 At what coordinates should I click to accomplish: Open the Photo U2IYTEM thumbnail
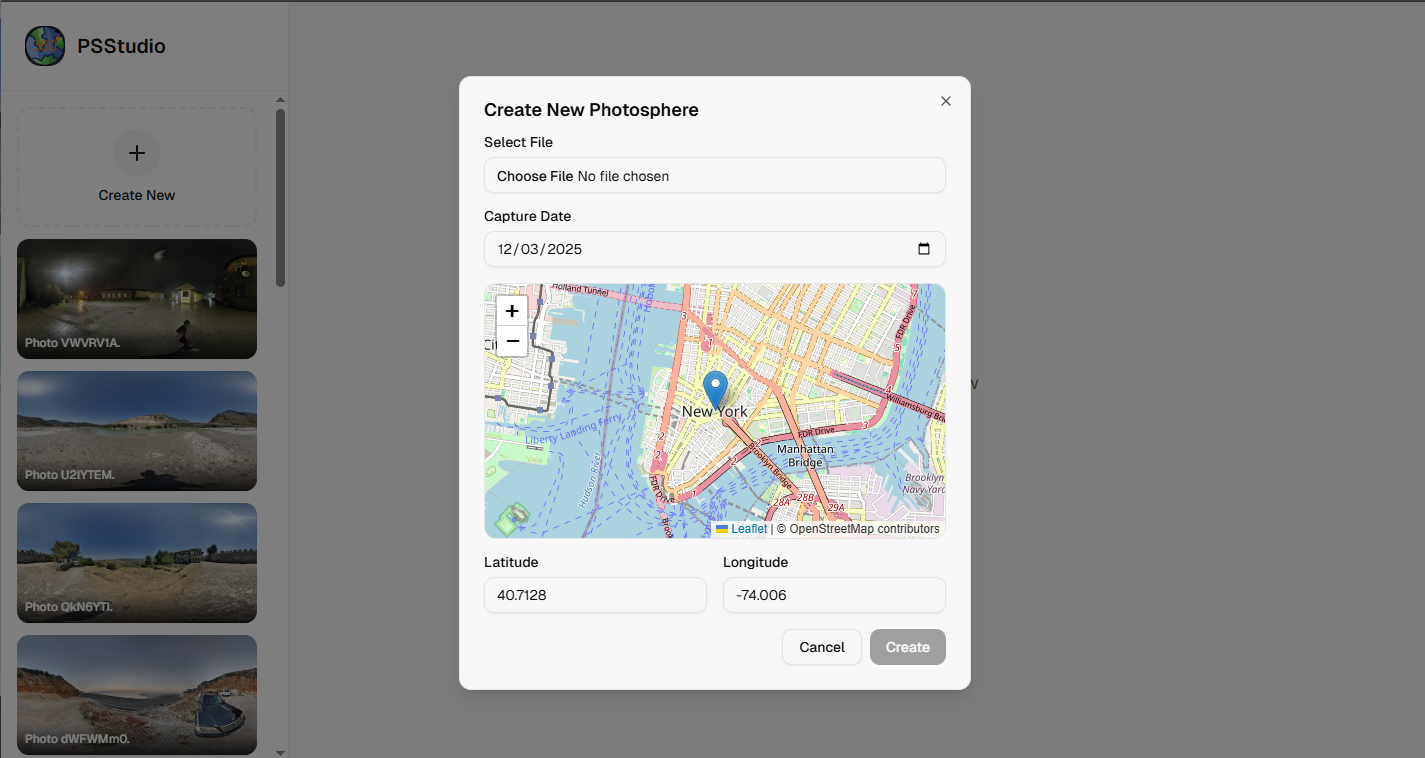[x=137, y=431]
